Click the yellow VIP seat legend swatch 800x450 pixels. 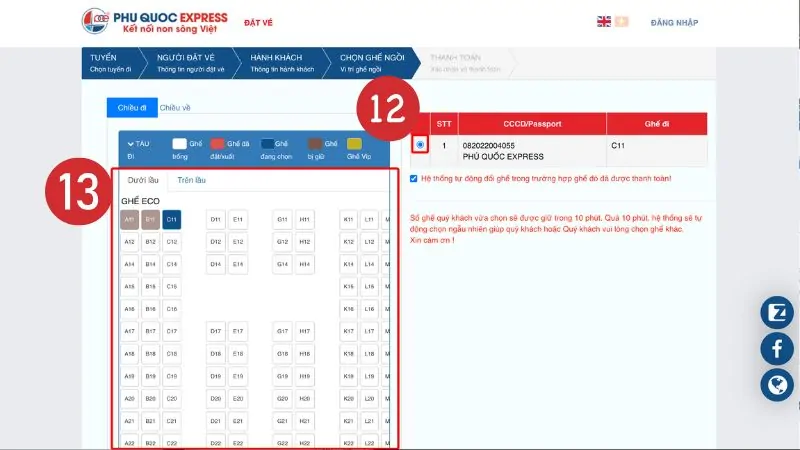354,144
